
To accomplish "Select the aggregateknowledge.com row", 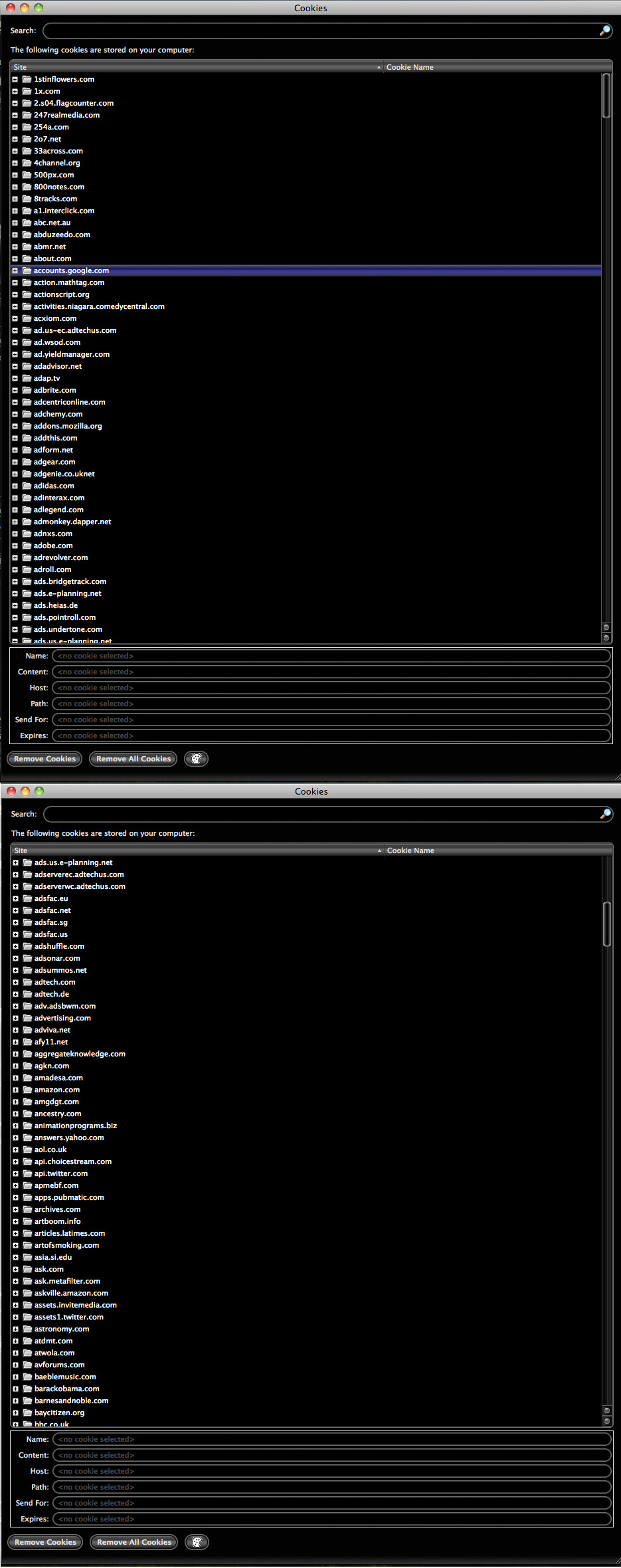I will click(306, 1054).
